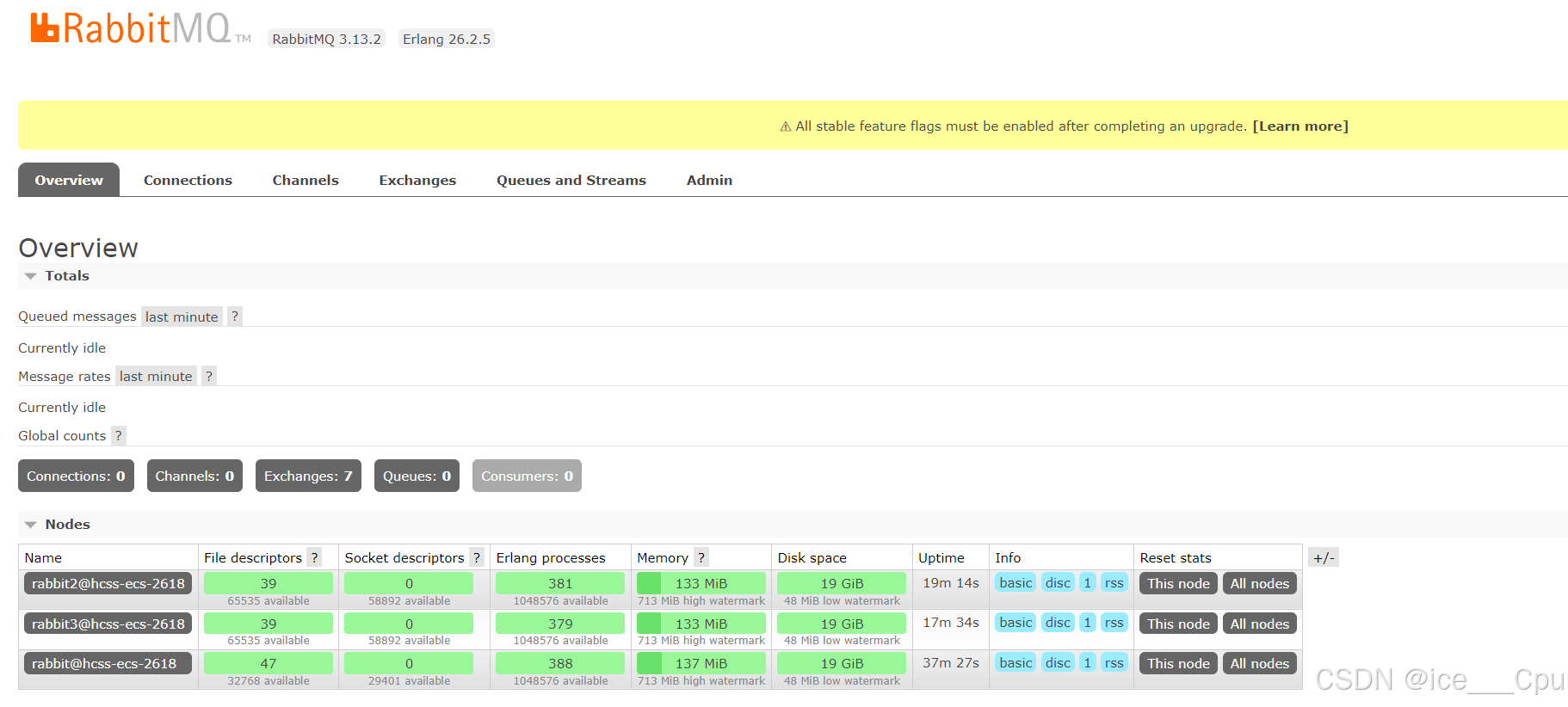
Task: Click Erlang processes value 381
Action: (x=560, y=583)
